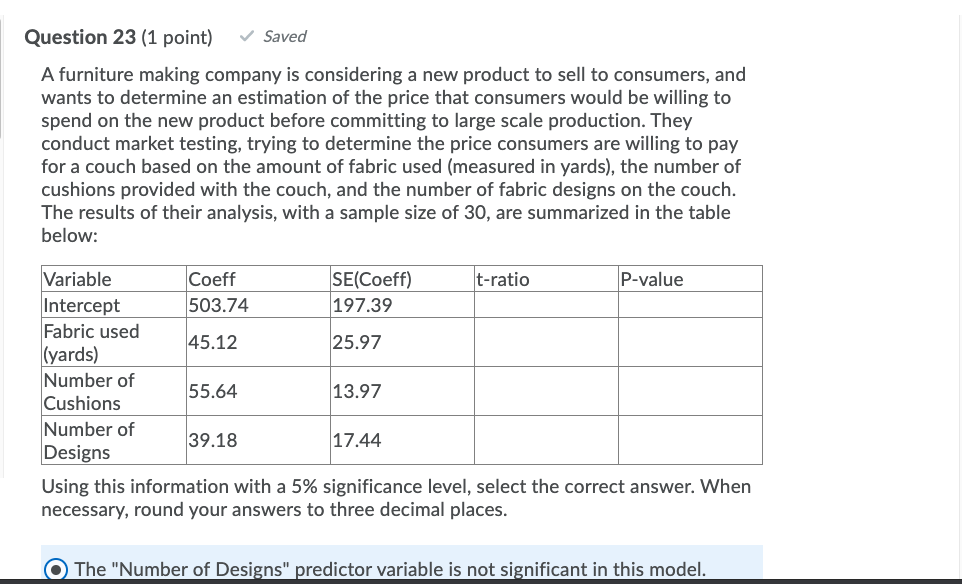Click the SE(Coeff) column header
This screenshot has width=962, height=584.
pos(371,279)
